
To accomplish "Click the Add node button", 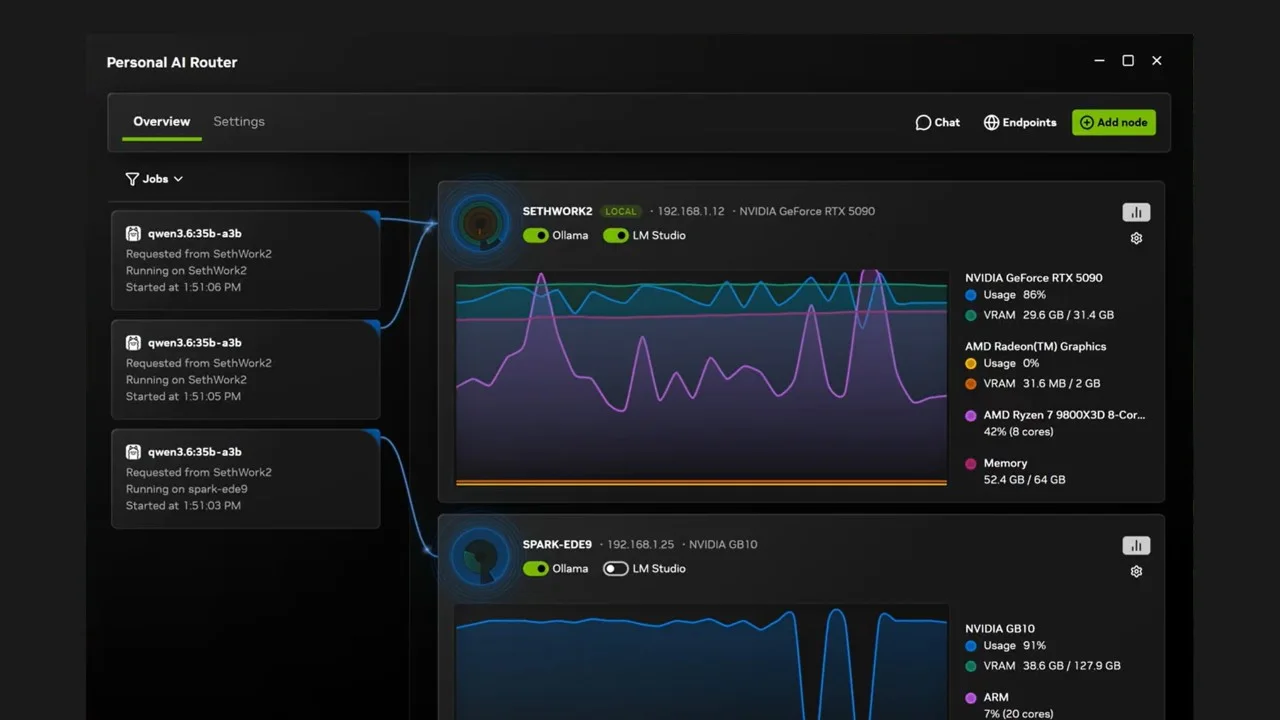I will click(1114, 123).
